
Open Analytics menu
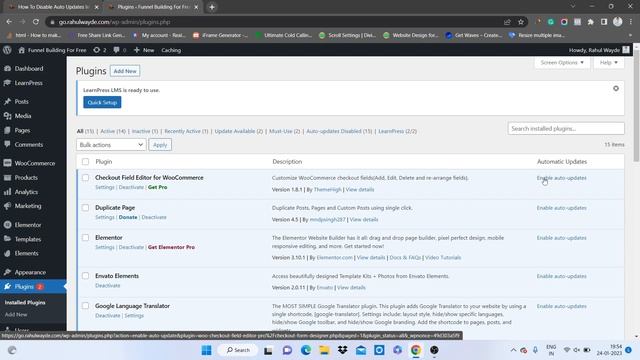pos(26,192)
